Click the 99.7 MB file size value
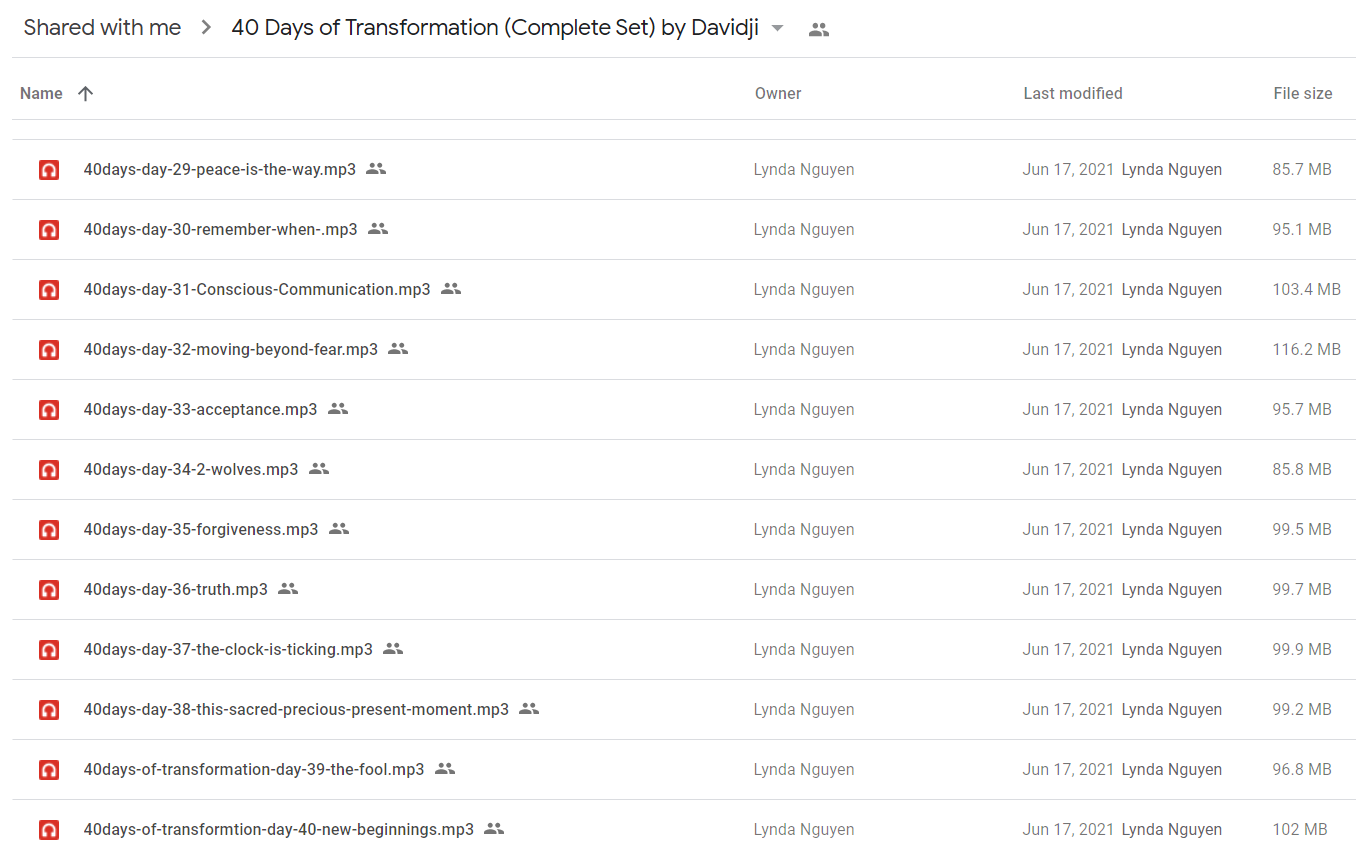1356x851 pixels. coord(1302,590)
